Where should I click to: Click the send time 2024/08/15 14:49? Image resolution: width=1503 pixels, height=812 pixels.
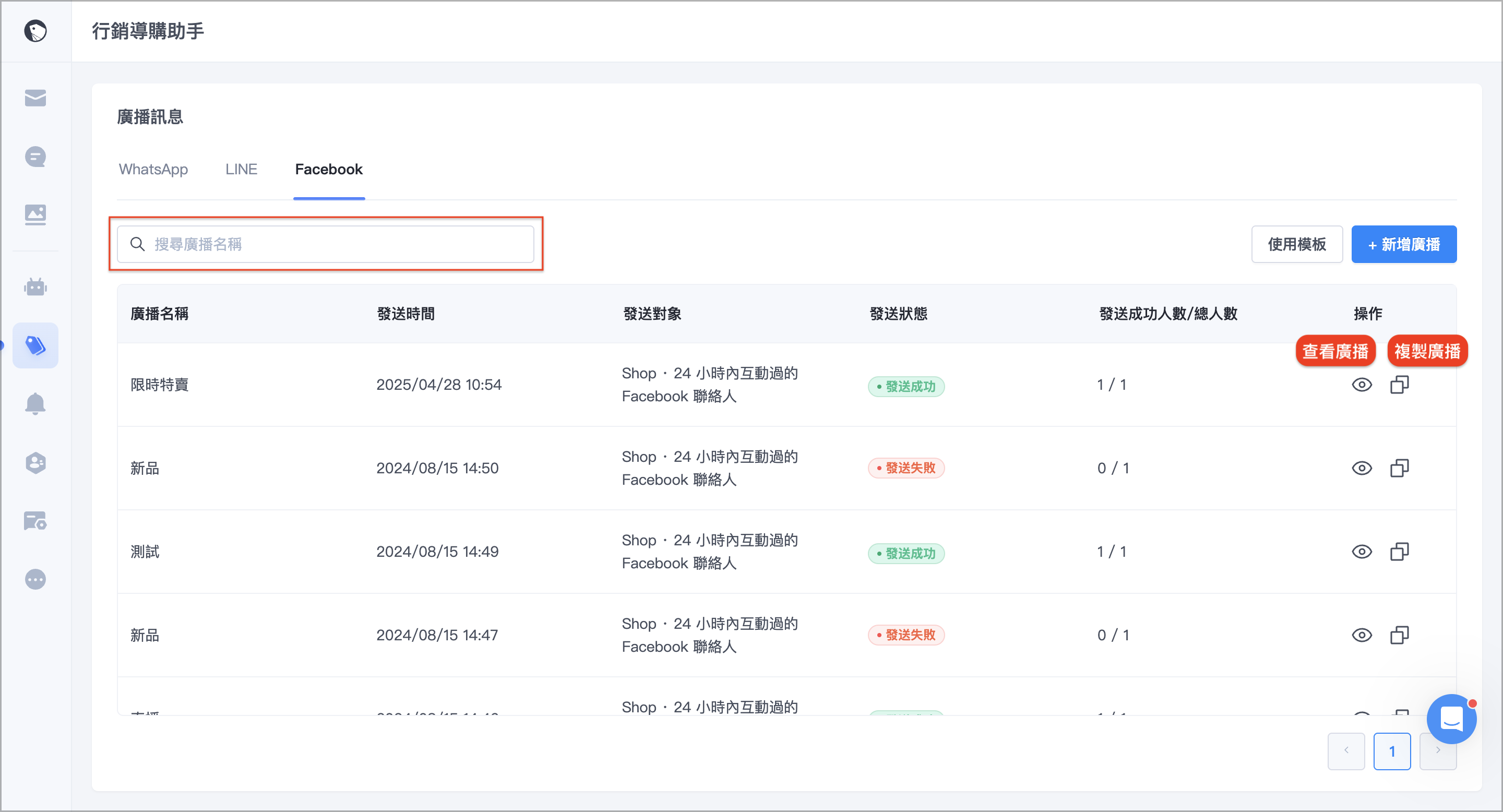click(437, 552)
